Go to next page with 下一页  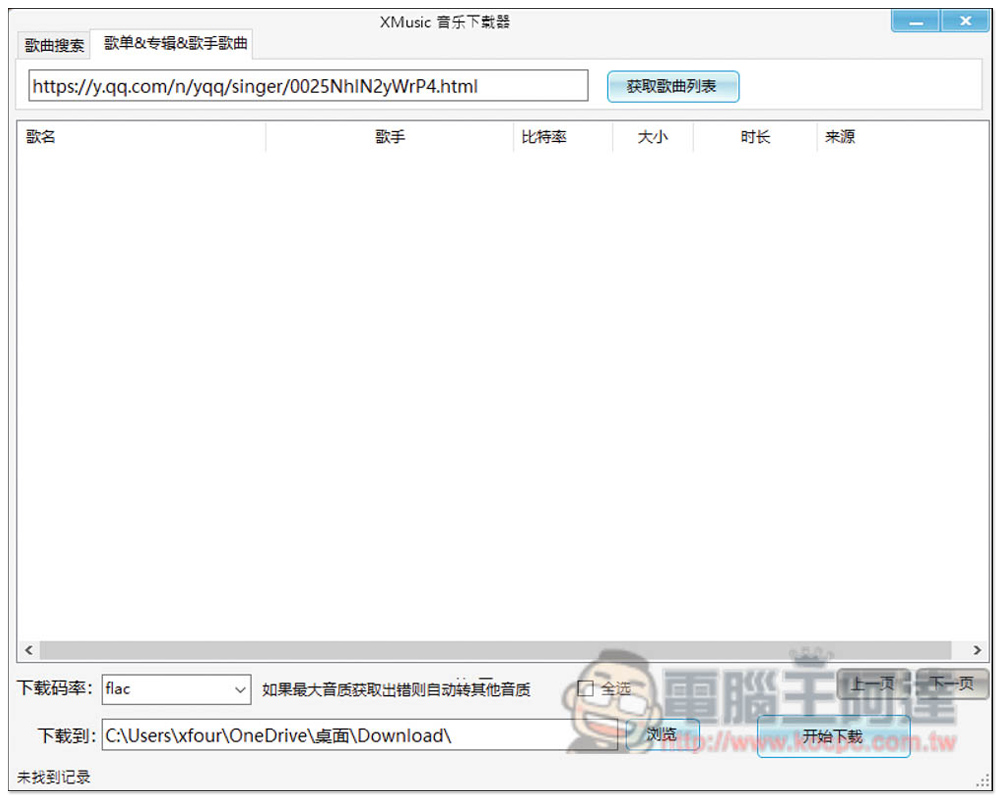tap(952, 685)
